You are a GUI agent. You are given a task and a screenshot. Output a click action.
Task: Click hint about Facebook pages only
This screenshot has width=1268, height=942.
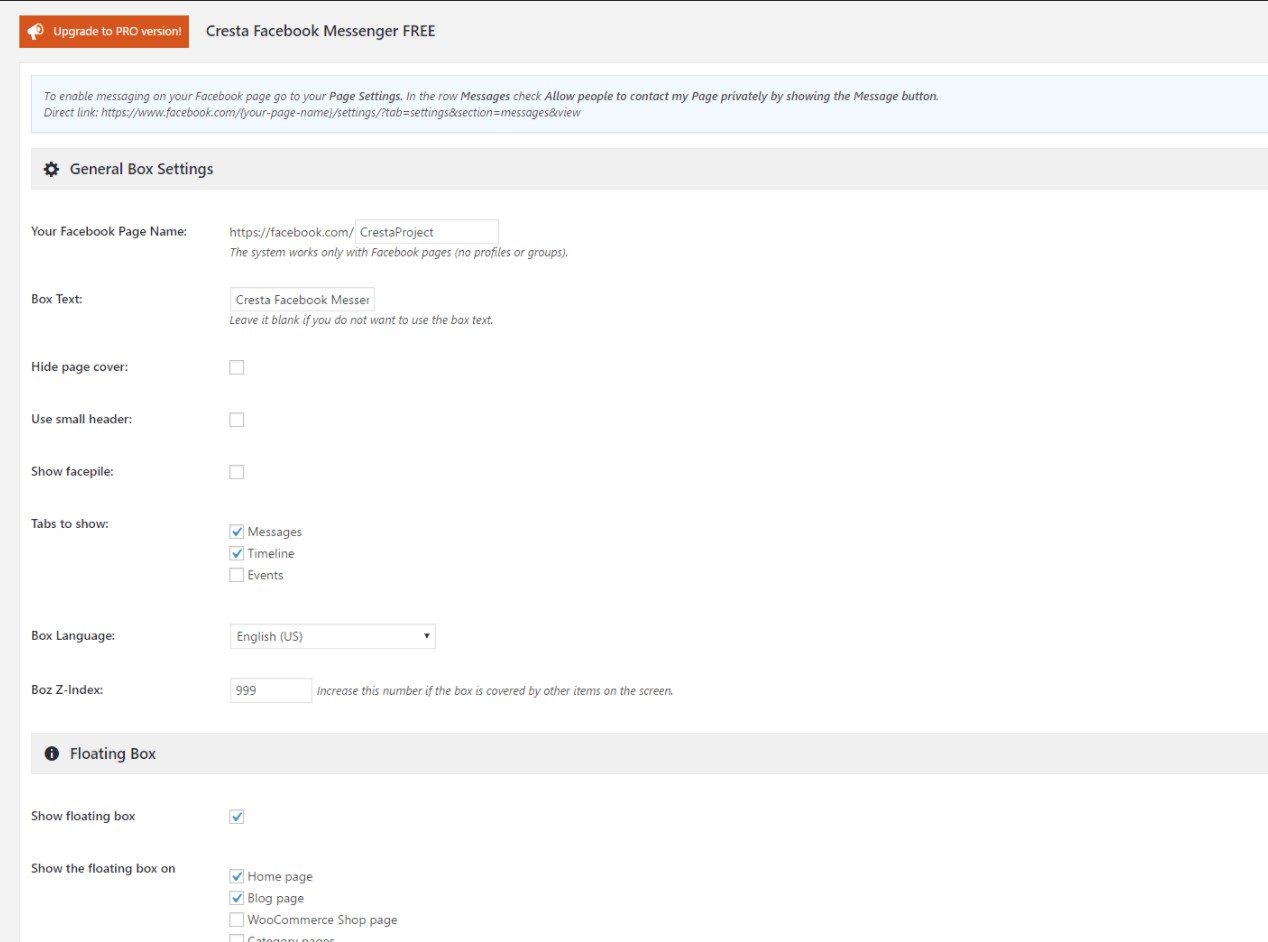click(399, 252)
